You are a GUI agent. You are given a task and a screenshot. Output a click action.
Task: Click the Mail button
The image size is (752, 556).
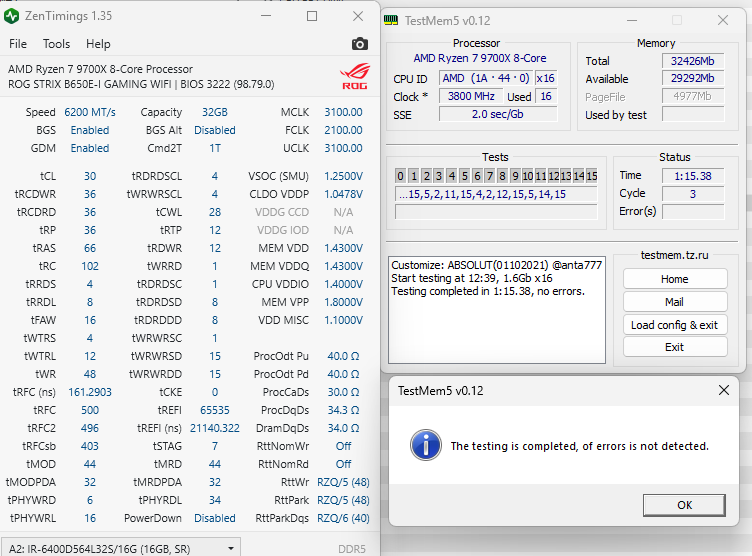pyautogui.click(x=674, y=302)
